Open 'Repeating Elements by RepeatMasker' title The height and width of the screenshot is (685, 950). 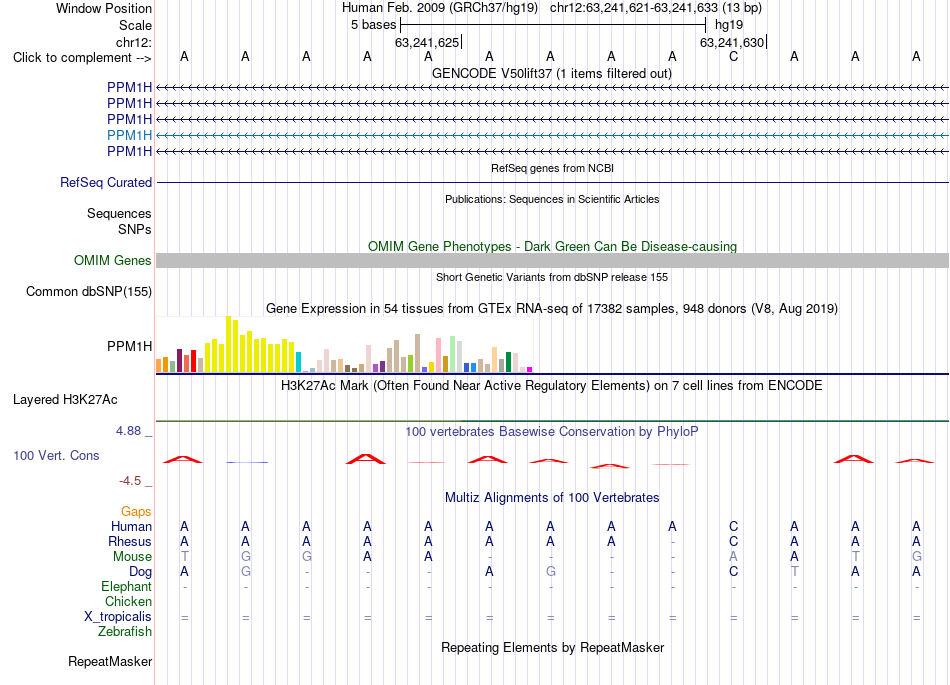[x=552, y=647]
